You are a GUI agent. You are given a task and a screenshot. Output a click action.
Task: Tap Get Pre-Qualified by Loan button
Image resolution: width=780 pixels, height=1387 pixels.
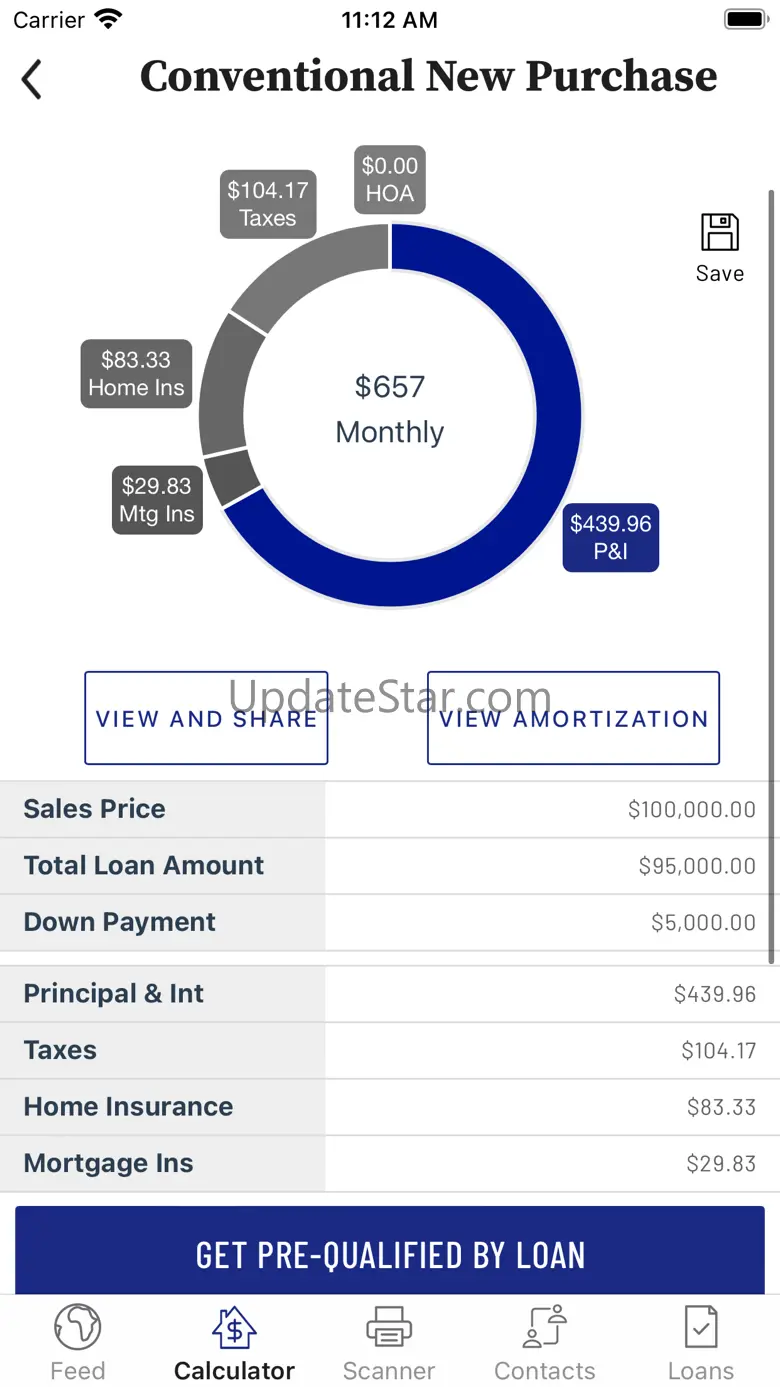(x=390, y=1254)
